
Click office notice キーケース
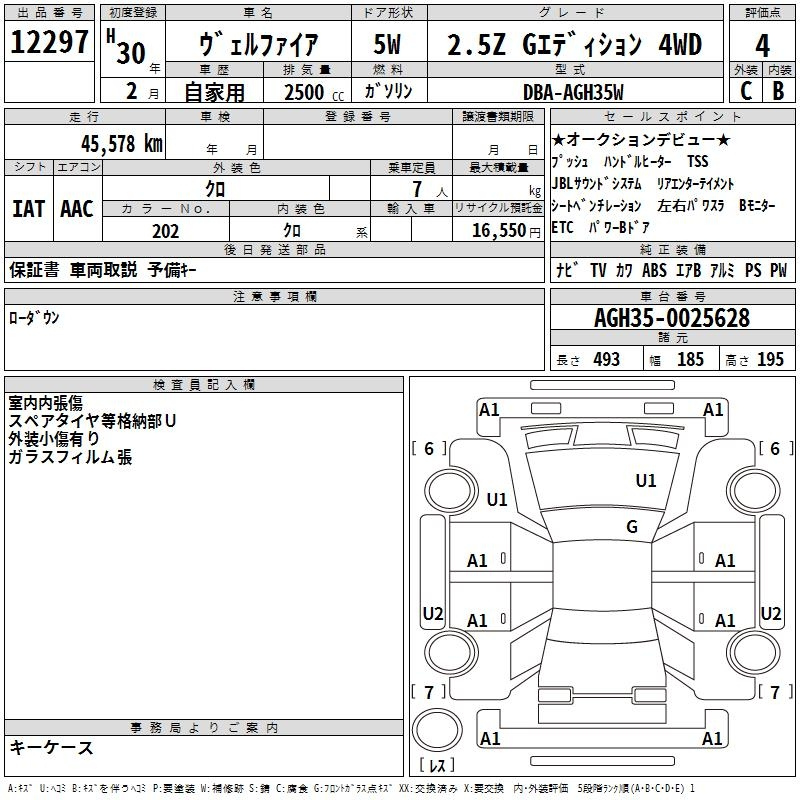coord(52,747)
